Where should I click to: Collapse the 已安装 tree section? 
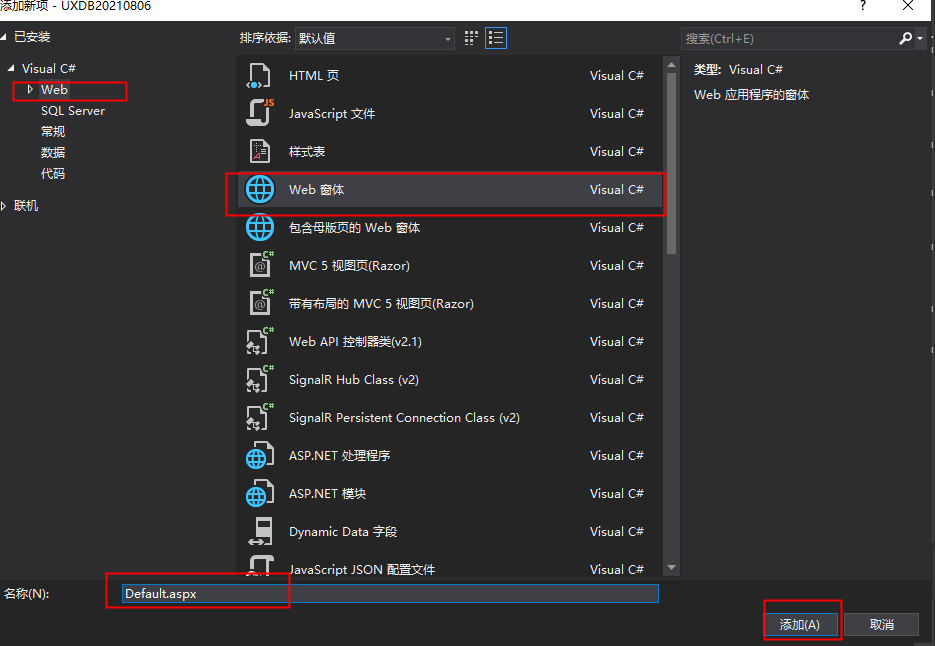click(6, 37)
